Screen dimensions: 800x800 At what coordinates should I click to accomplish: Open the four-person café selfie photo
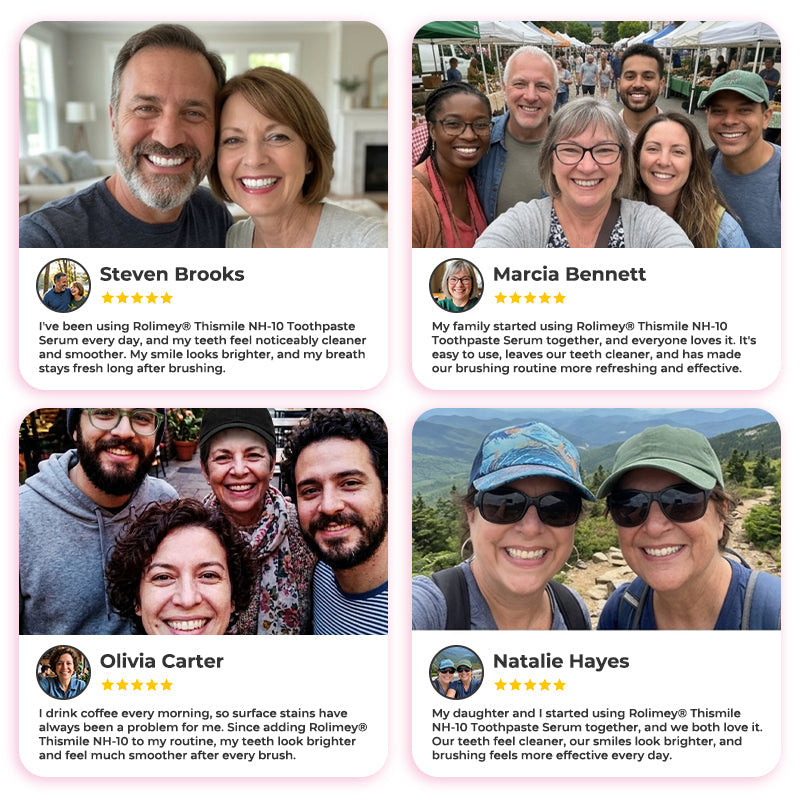(x=203, y=521)
